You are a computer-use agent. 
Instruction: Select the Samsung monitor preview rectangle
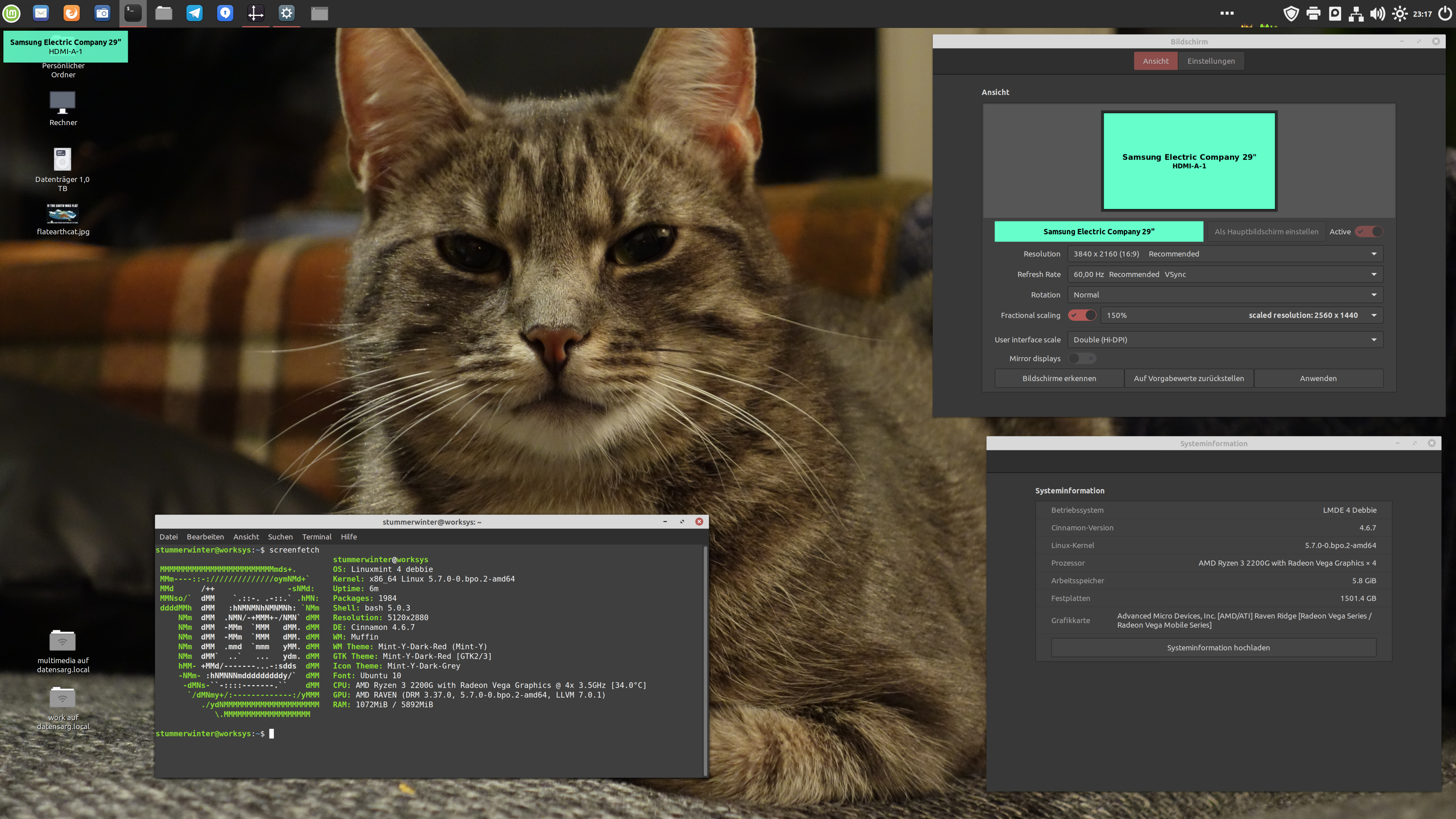(x=1189, y=161)
